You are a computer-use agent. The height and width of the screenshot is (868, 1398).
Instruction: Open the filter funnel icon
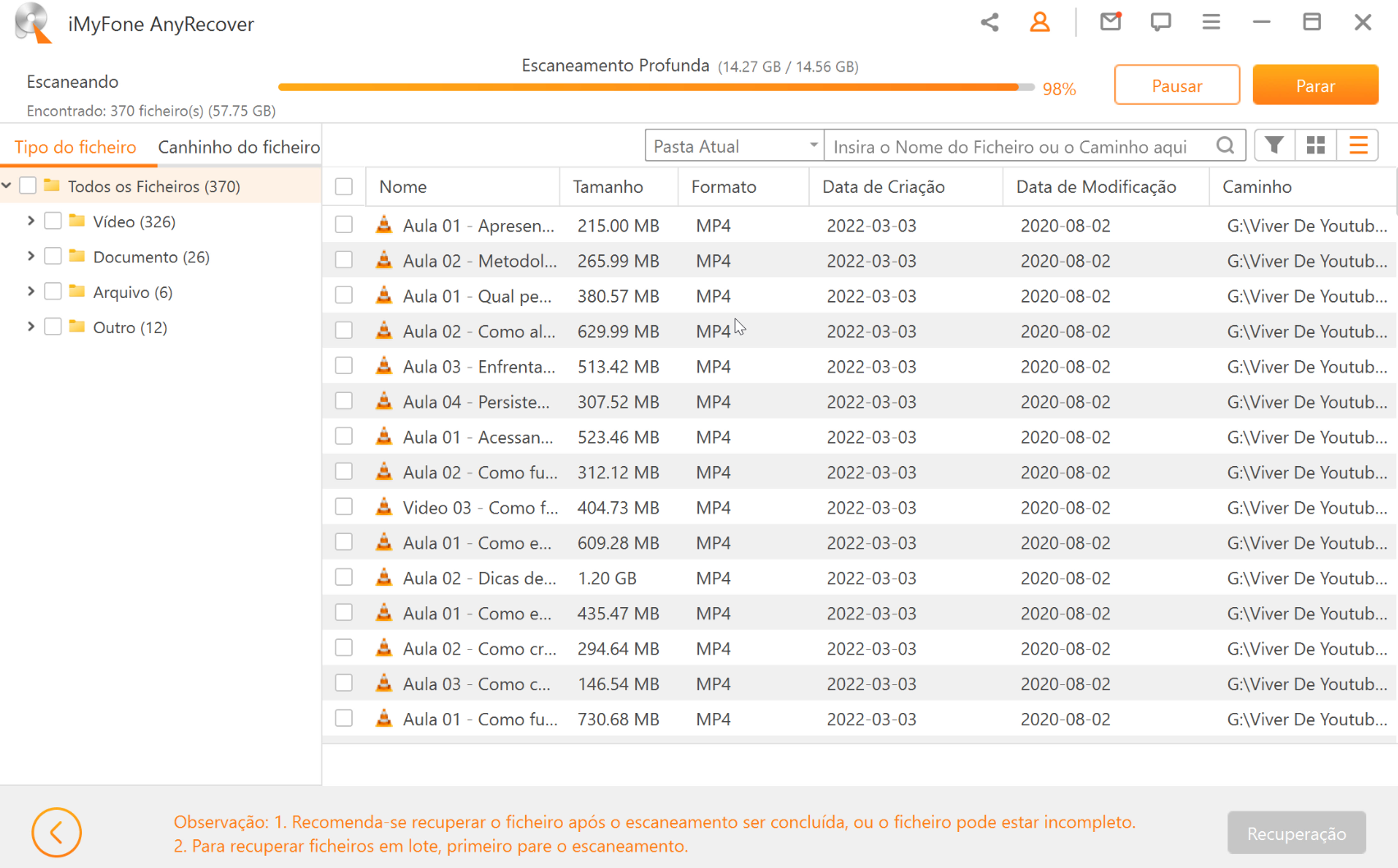(x=1274, y=146)
